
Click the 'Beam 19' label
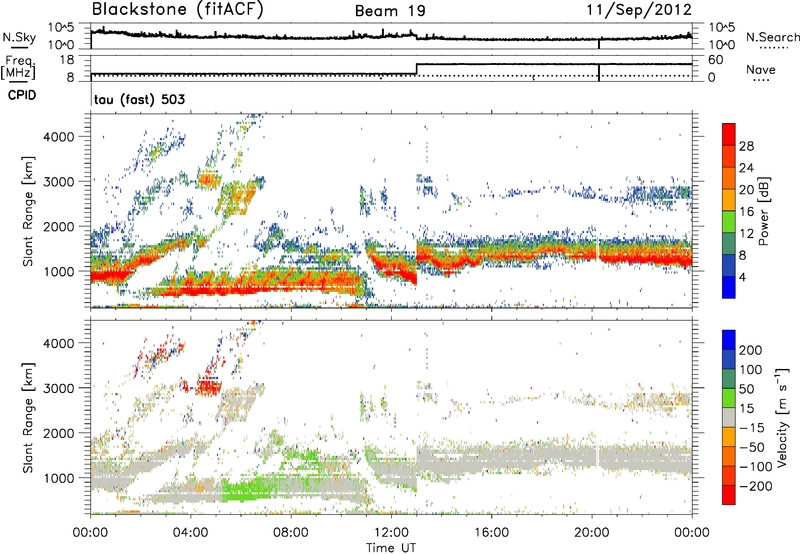(x=390, y=11)
